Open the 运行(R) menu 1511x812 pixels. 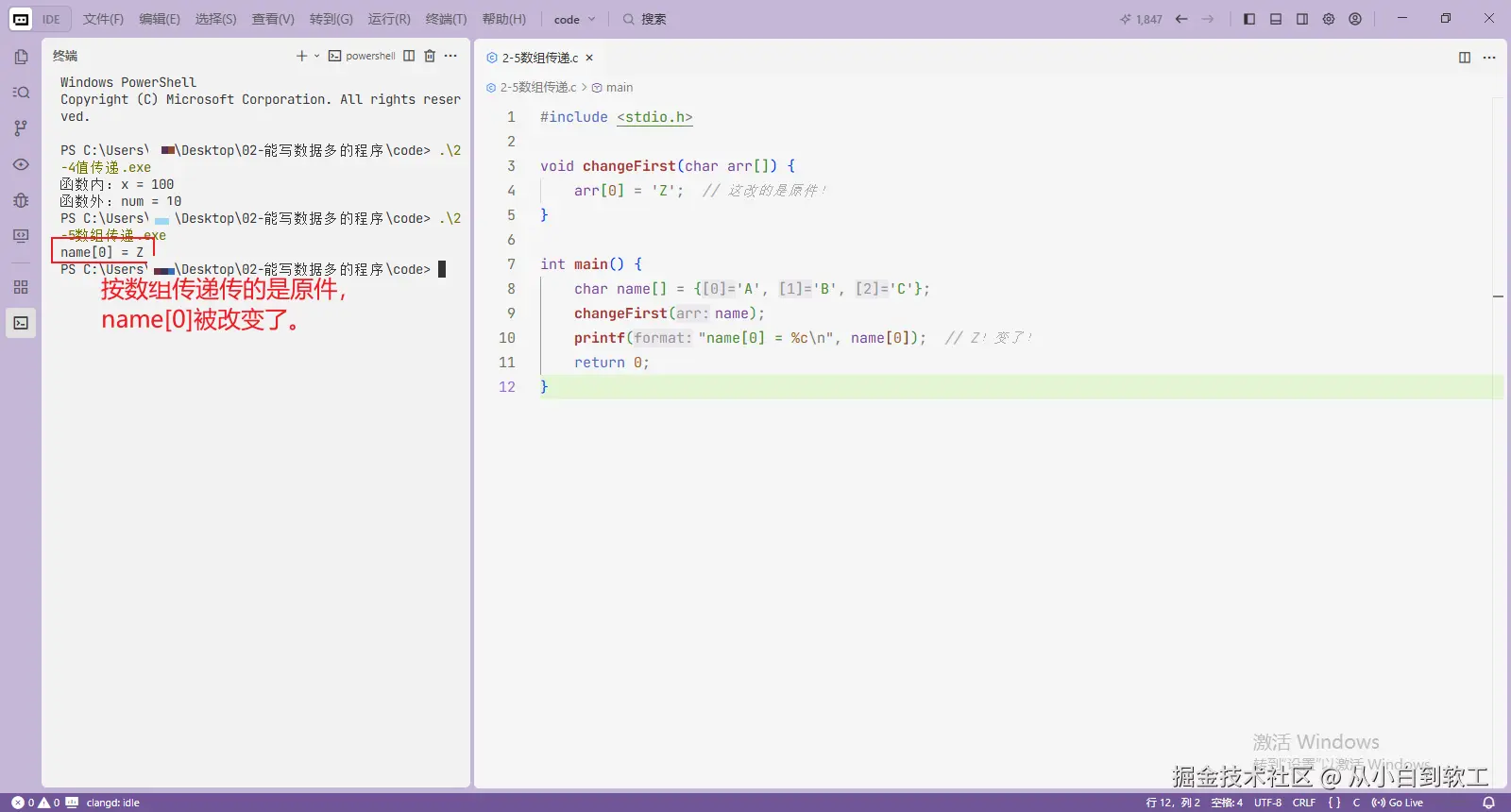(x=389, y=19)
